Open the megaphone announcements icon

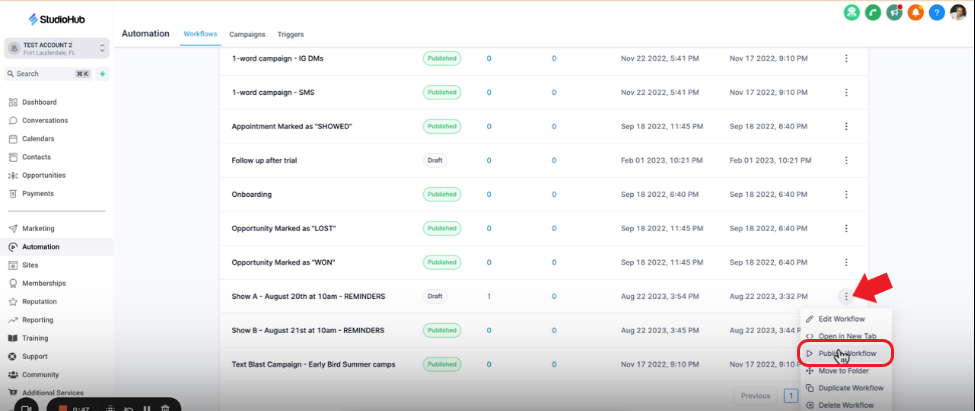(x=894, y=12)
